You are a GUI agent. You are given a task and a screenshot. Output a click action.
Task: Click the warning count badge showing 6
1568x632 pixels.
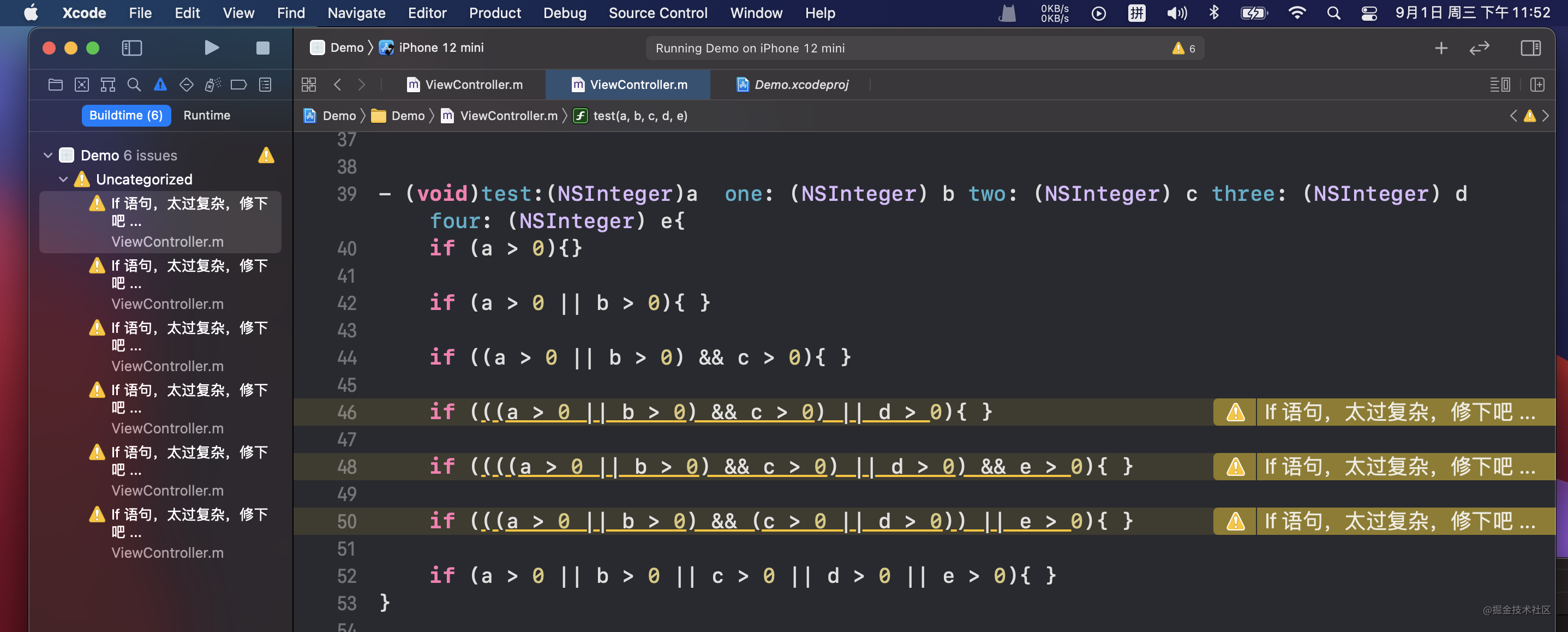(1186, 47)
